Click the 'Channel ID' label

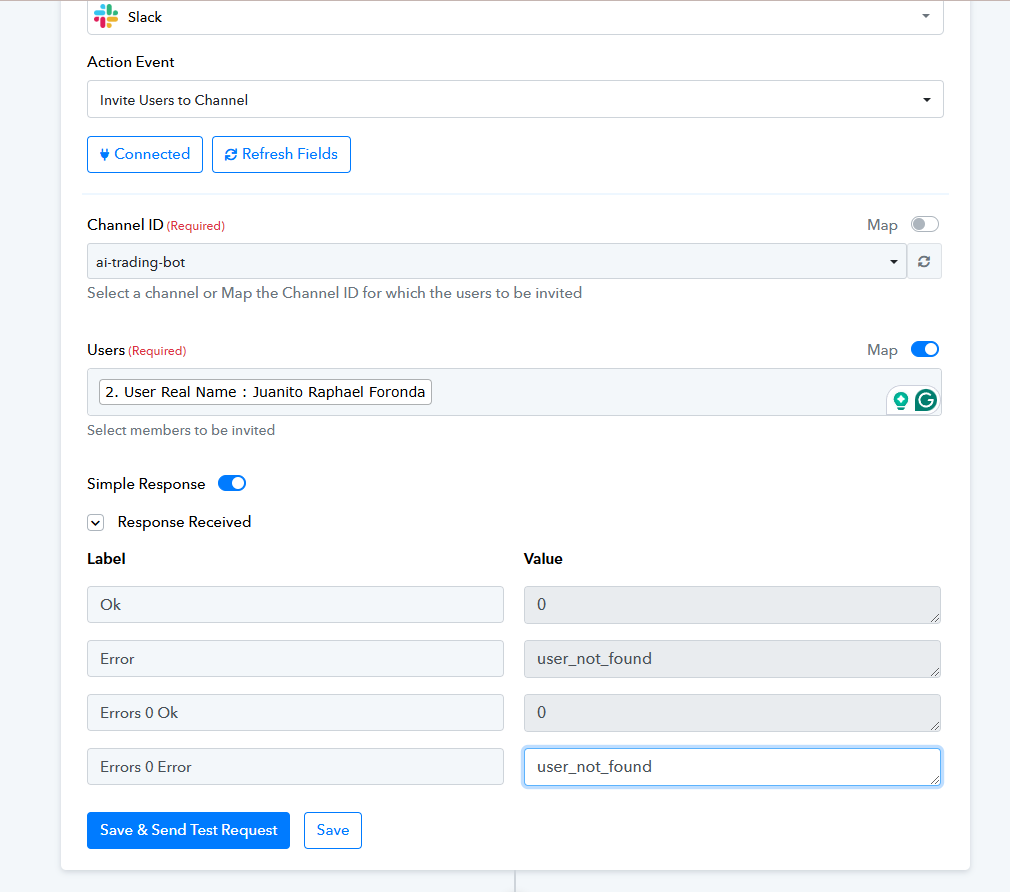[125, 225]
